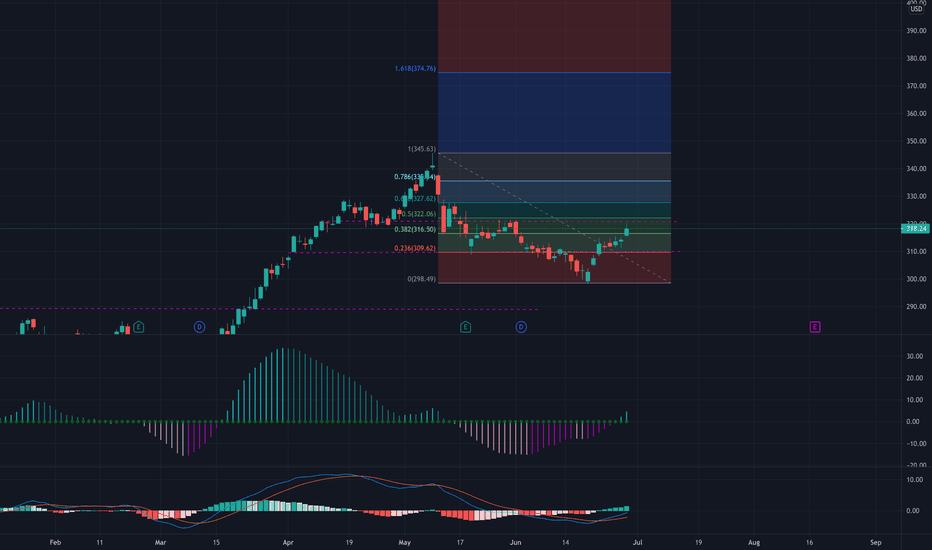Screen dimensions: 932x550
Task: Click the USD currency label on price axis
Action: (x=916, y=9)
